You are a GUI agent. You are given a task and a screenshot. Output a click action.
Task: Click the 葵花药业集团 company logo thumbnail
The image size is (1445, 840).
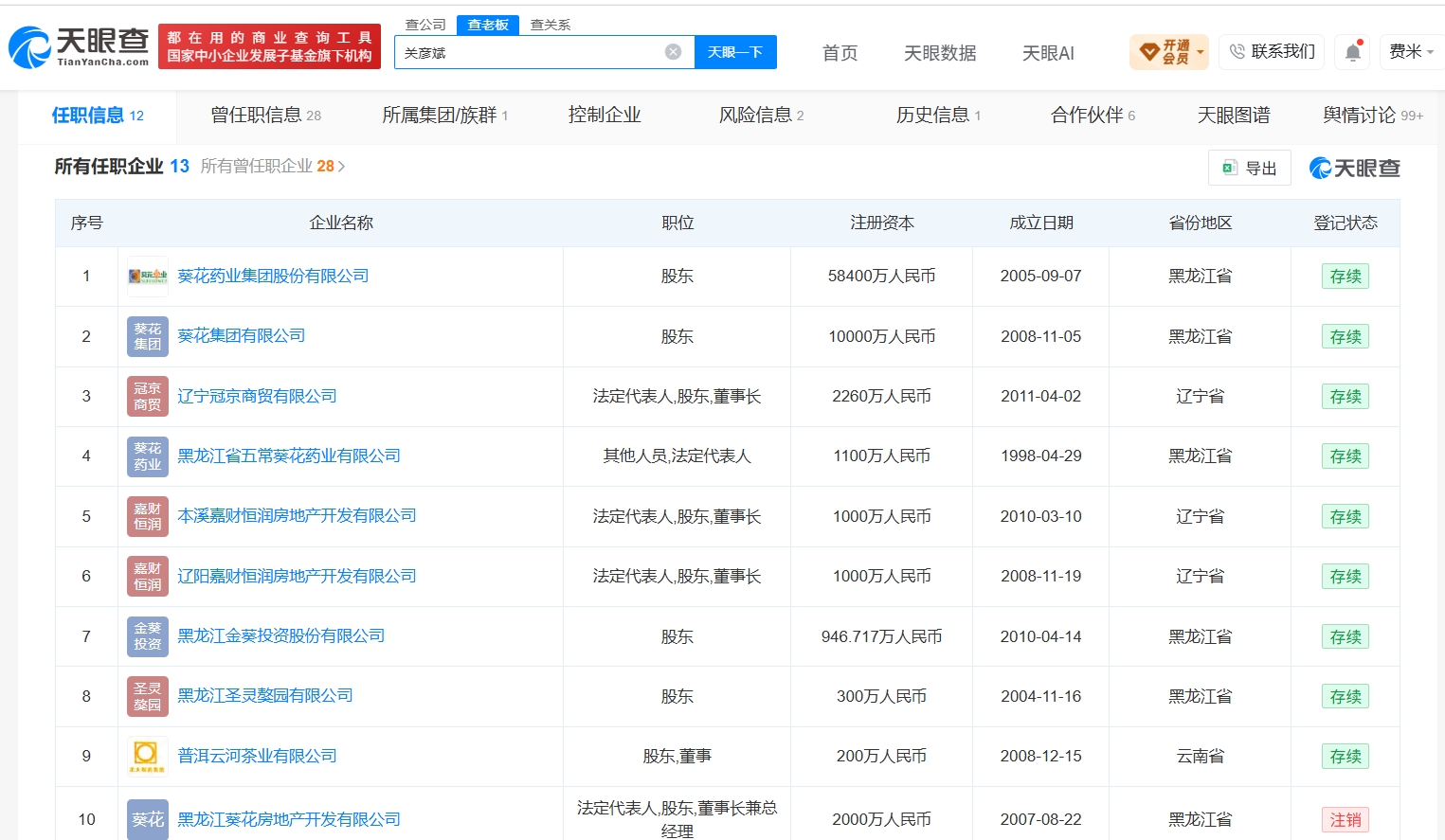[148, 277]
